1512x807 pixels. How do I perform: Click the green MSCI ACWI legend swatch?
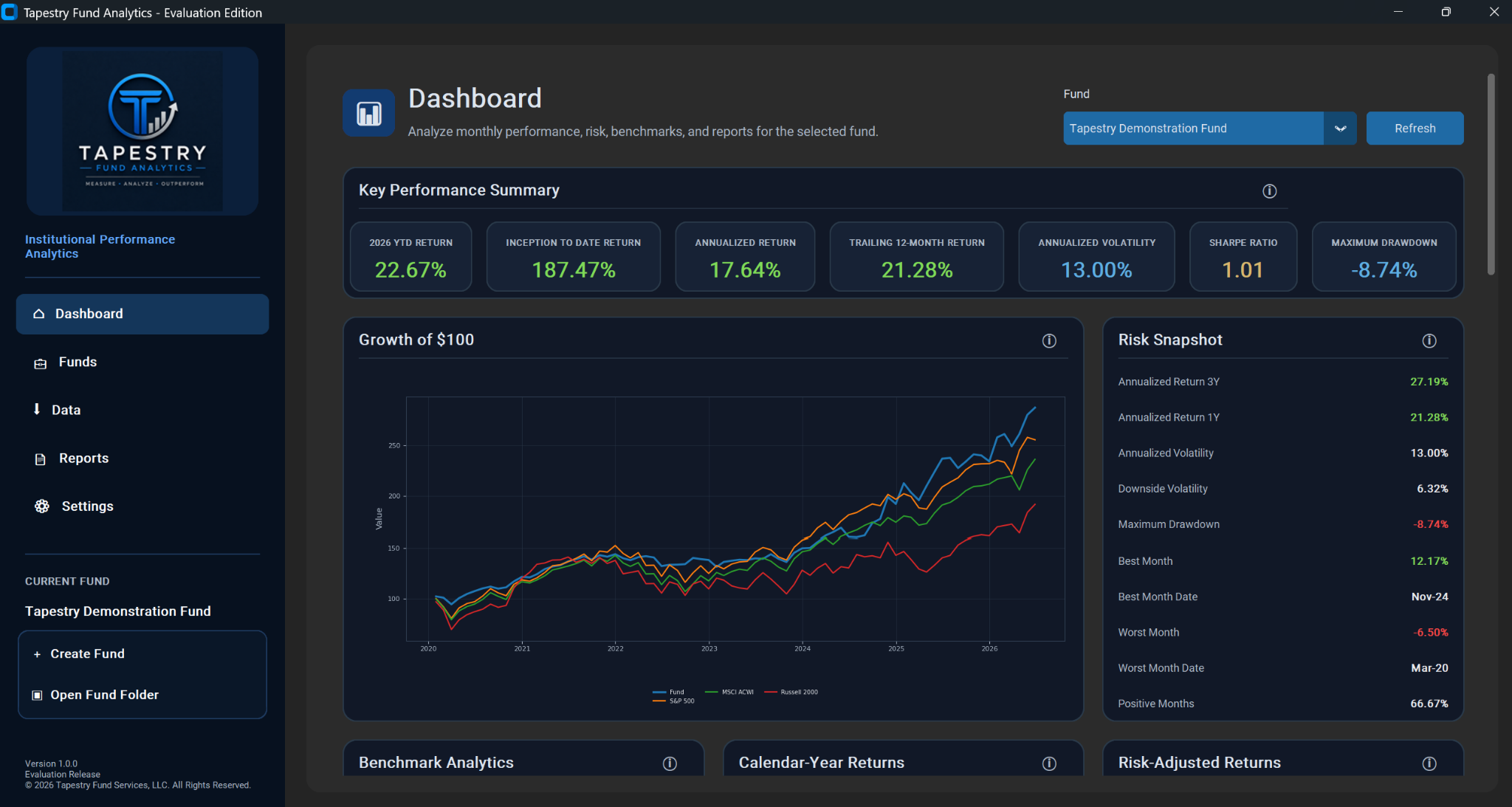click(x=712, y=692)
